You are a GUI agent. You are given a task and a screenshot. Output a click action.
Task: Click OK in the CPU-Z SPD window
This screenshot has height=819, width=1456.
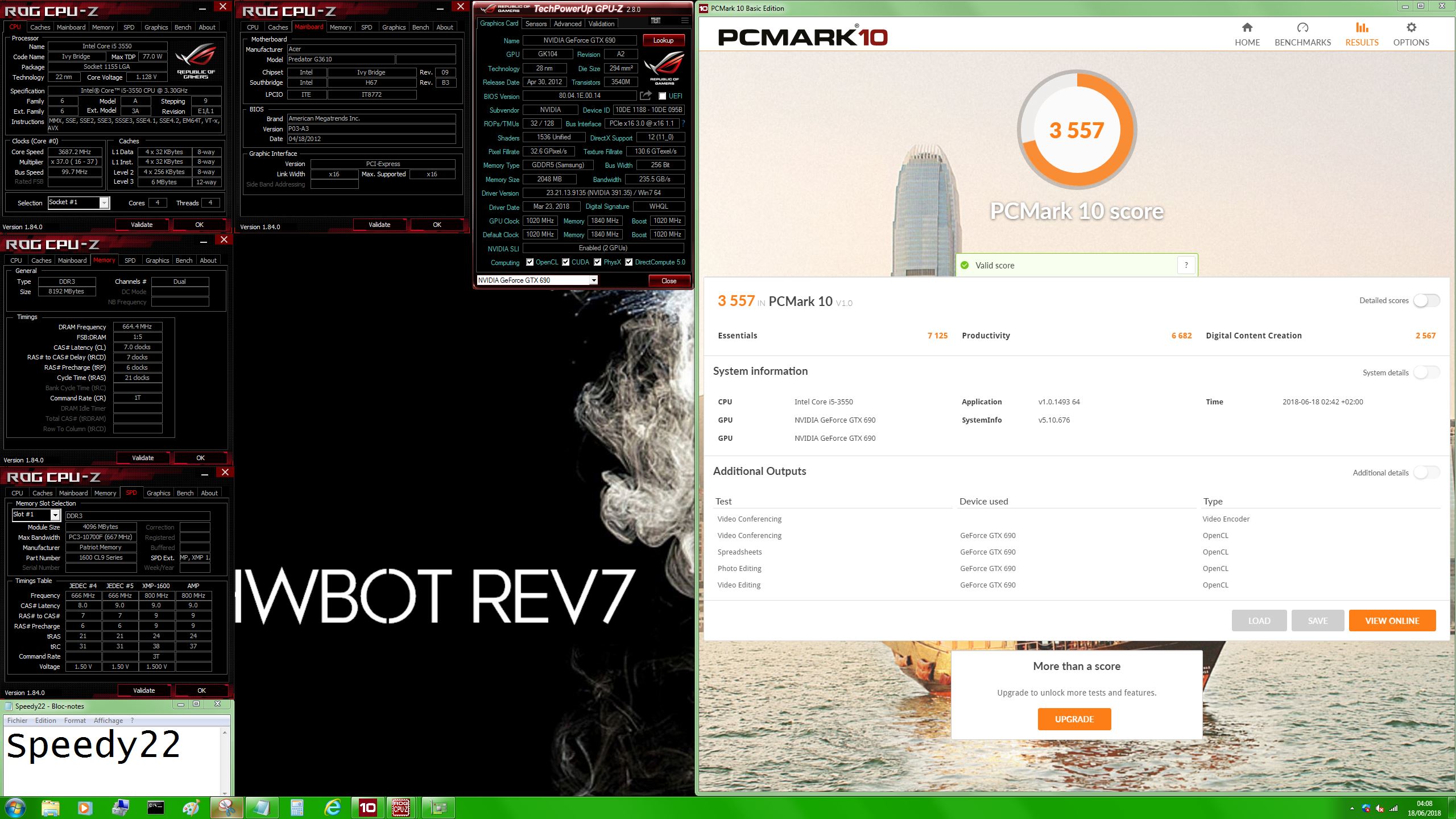(x=201, y=690)
